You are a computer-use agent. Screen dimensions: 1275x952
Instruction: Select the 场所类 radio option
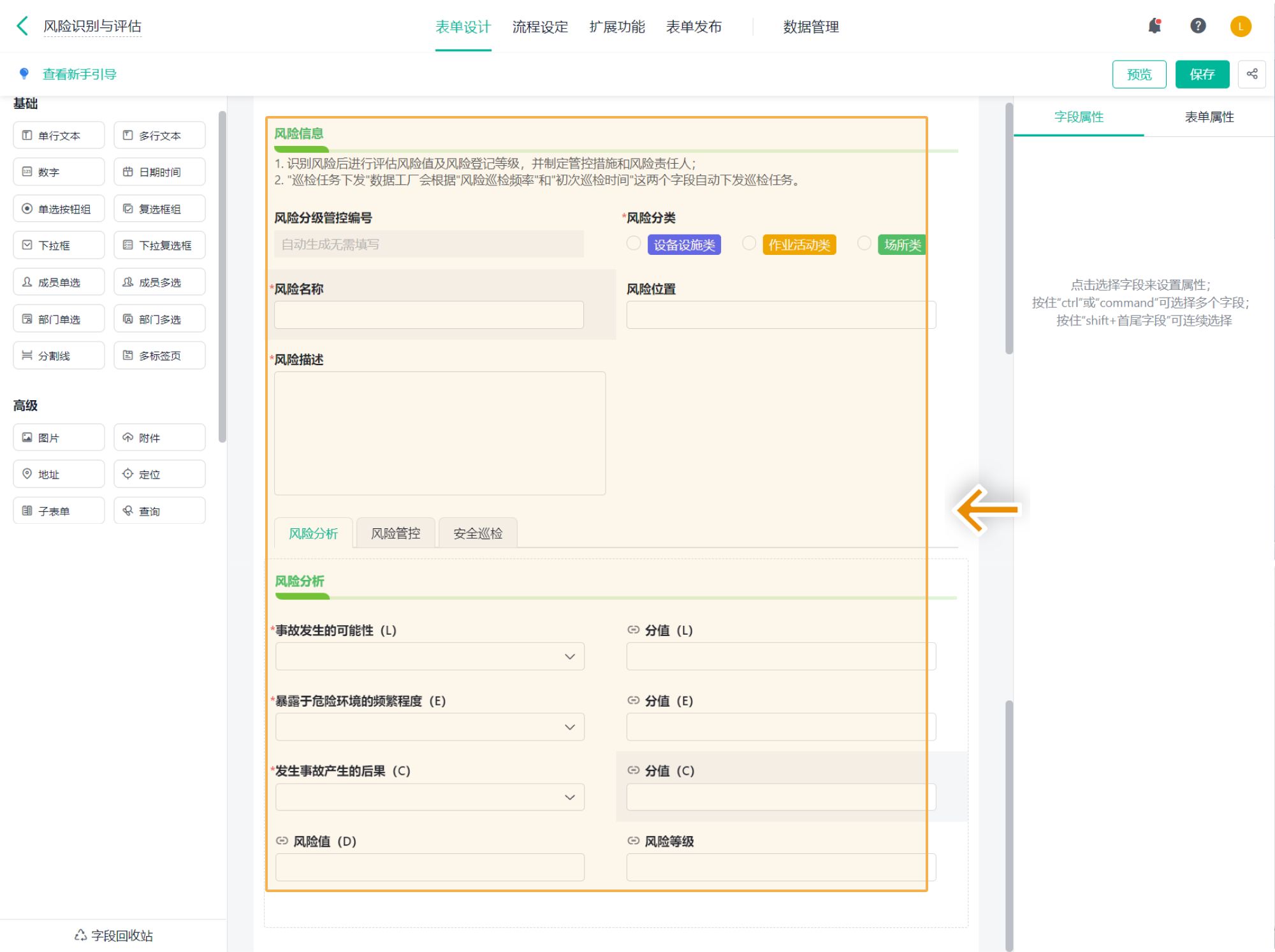pos(864,243)
